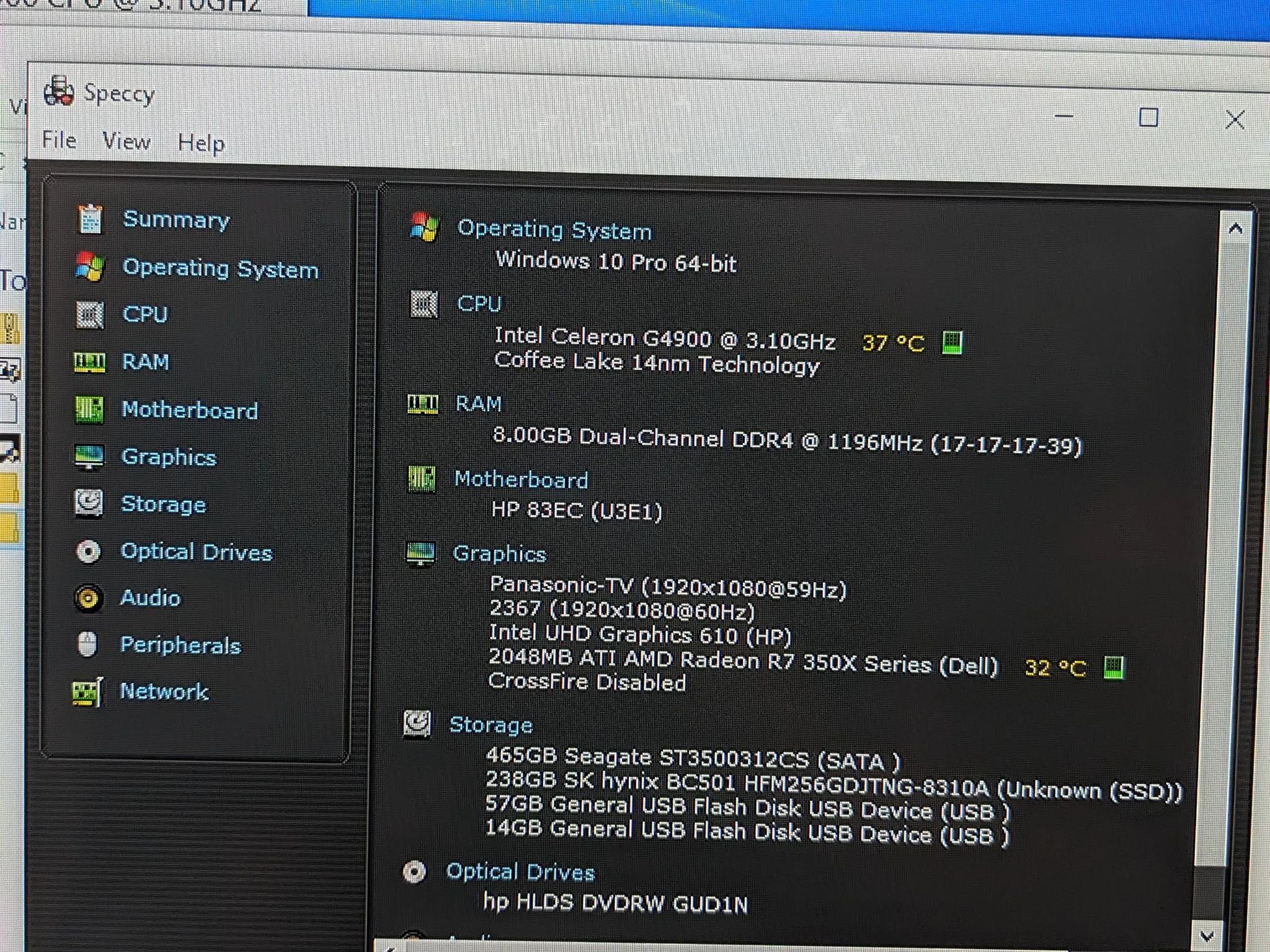
Task: Maximize the Speccy window
Action: 1148,117
